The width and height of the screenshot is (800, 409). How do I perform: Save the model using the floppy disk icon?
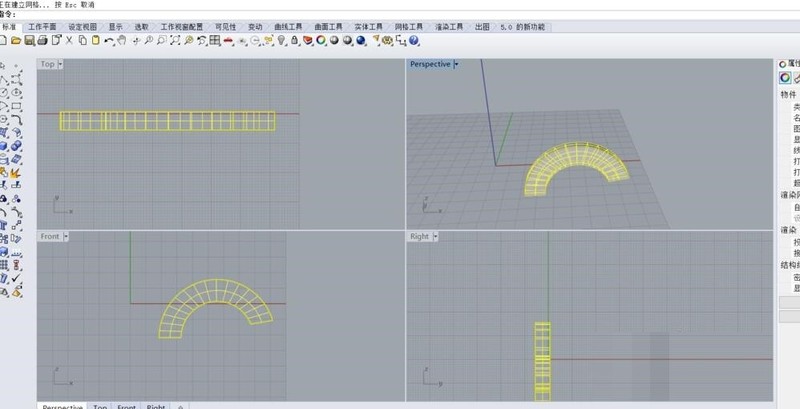pos(30,40)
